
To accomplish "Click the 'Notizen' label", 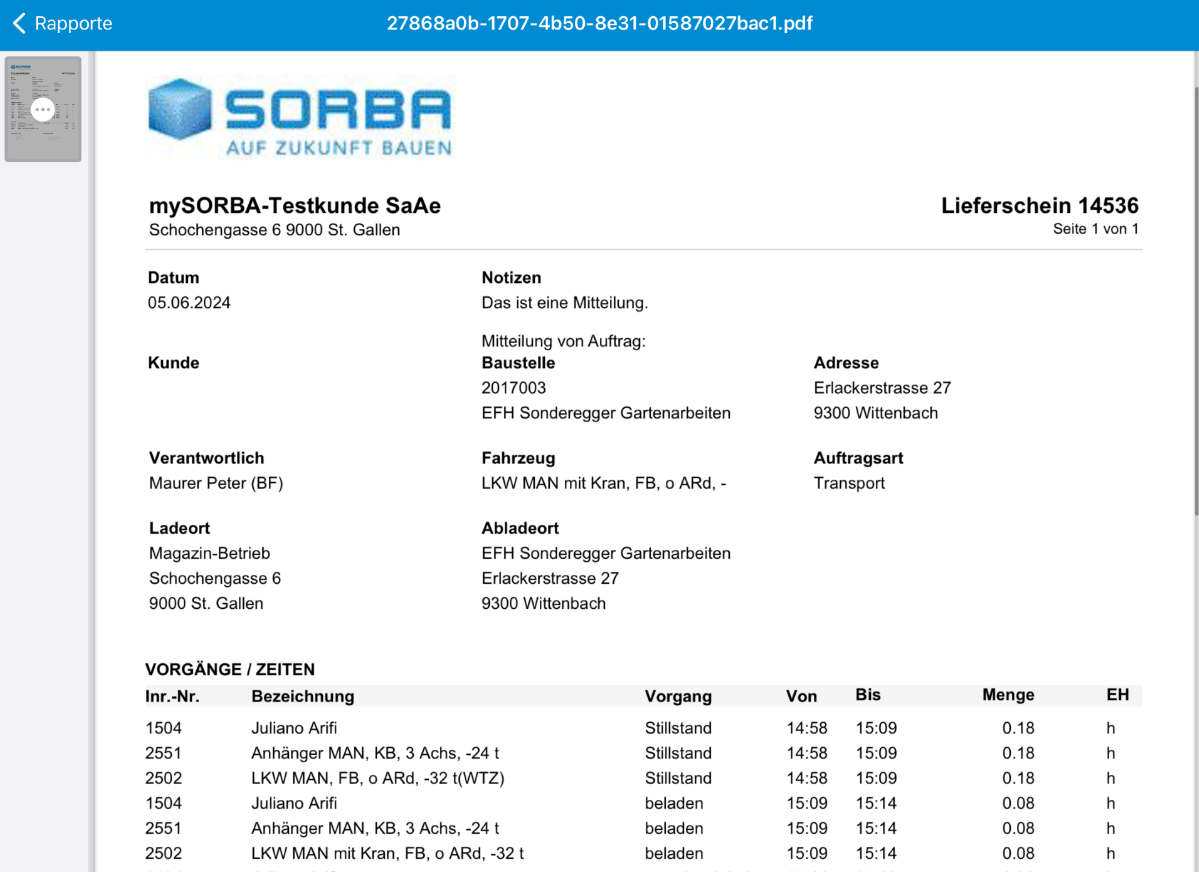I will point(511,278).
